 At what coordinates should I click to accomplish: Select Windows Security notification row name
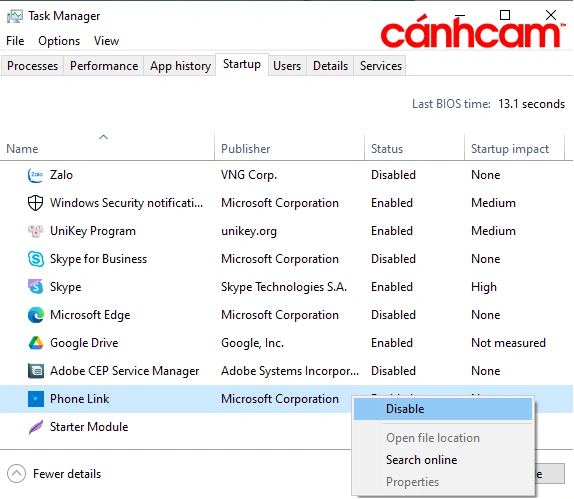[x=126, y=203]
